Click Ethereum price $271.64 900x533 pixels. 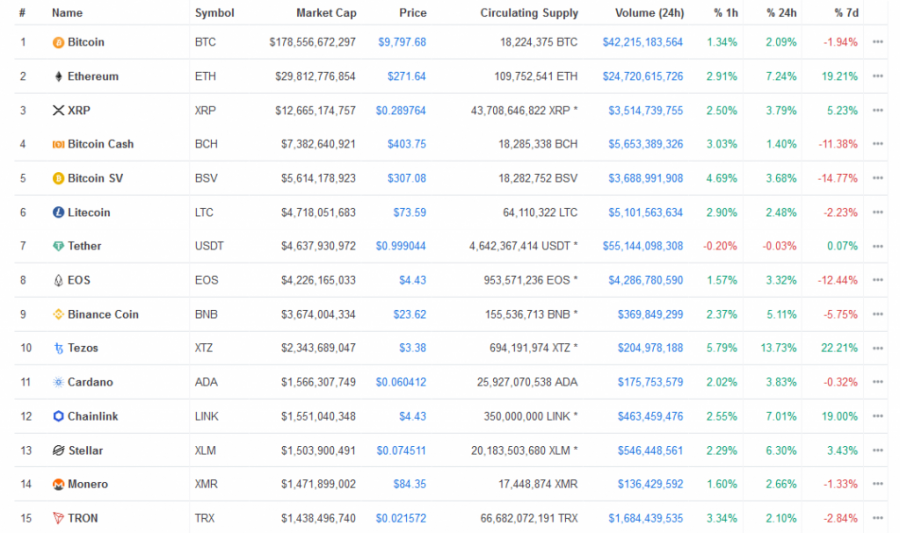406,76
